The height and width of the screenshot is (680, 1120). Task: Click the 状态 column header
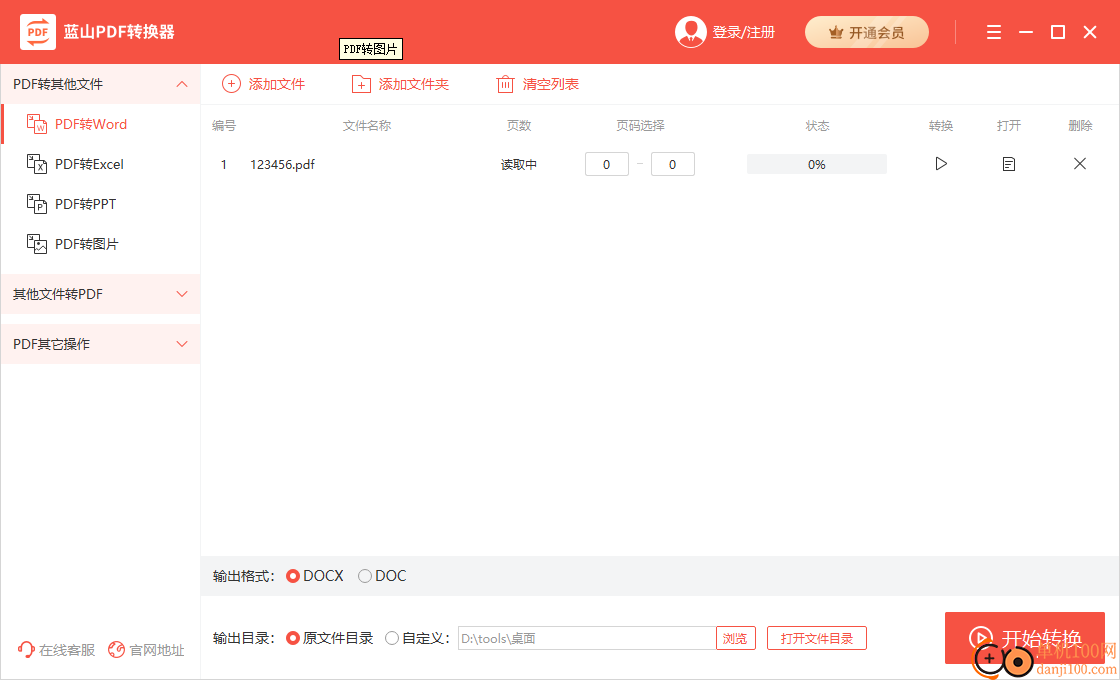[817, 126]
